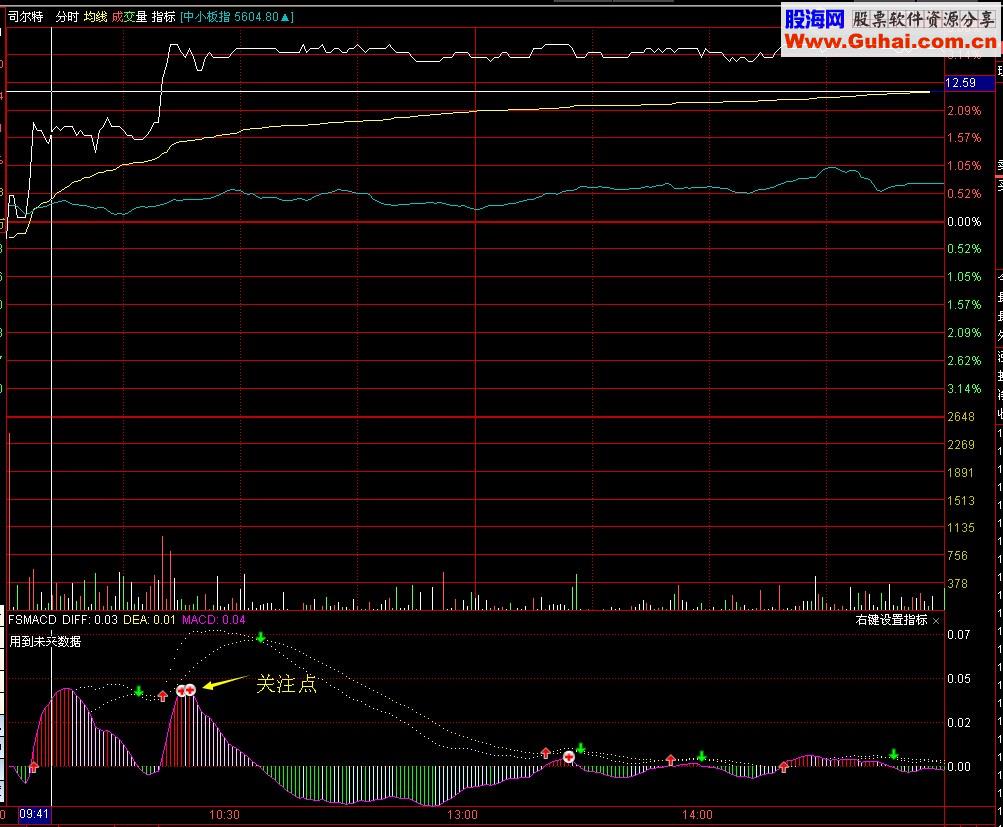The height and width of the screenshot is (827, 1003).
Task: Click the green sell arrow at dotted peak before 10:30
Action: click(139, 691)
